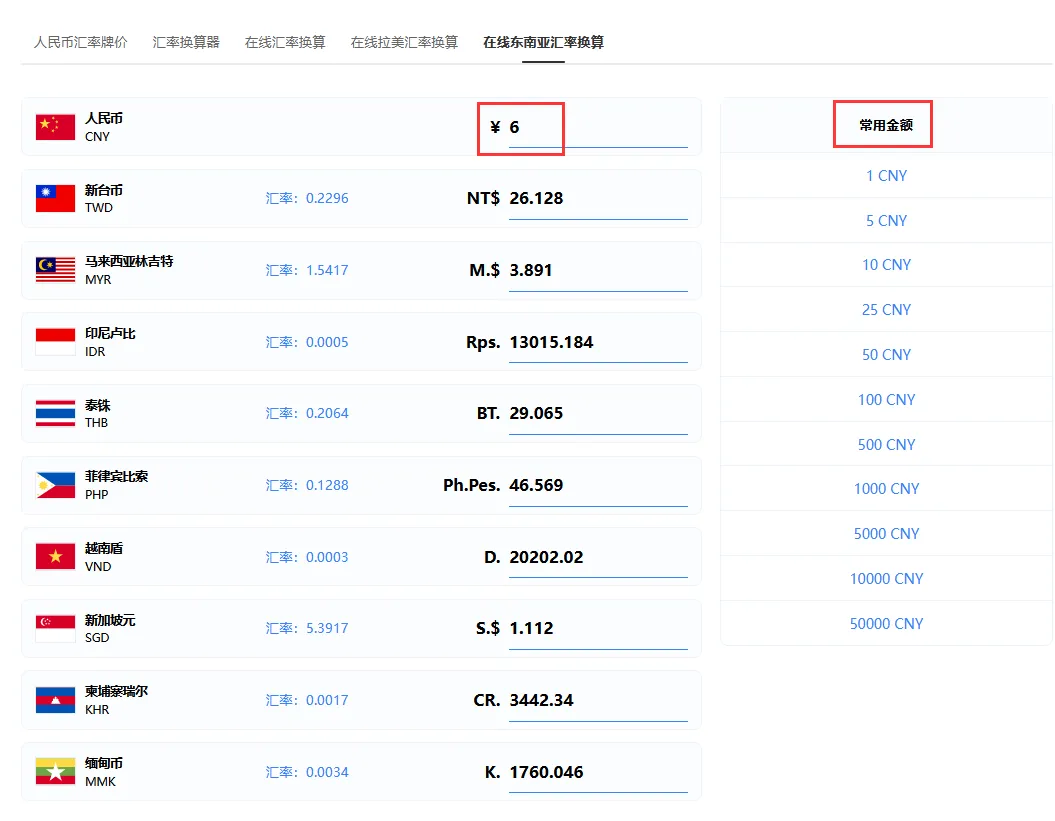
Task: Click the Myanmar flag icon for MMK
Action: (55, 772)
